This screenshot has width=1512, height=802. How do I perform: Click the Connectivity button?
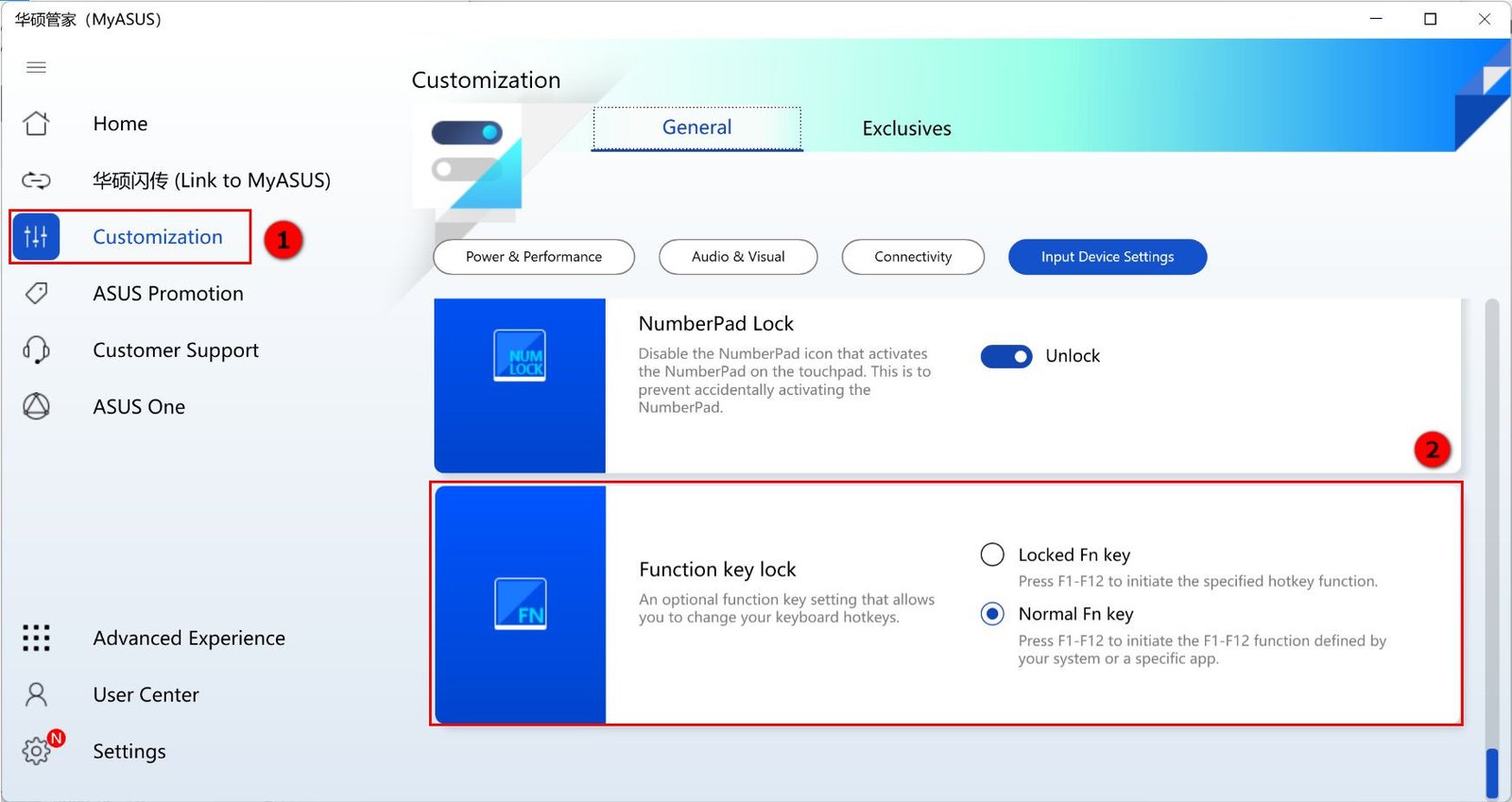(x=912, y=257)
